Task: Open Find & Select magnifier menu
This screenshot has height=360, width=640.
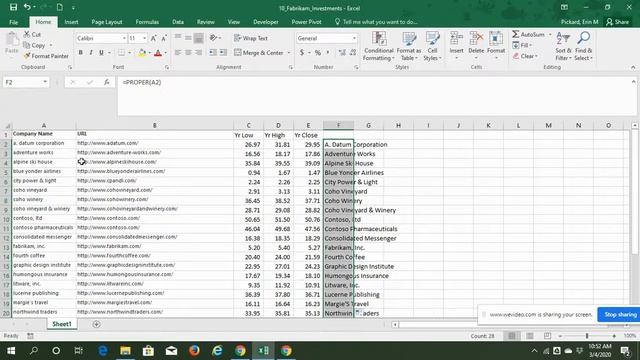Action: pyautogui.click(x=583, y=46)
